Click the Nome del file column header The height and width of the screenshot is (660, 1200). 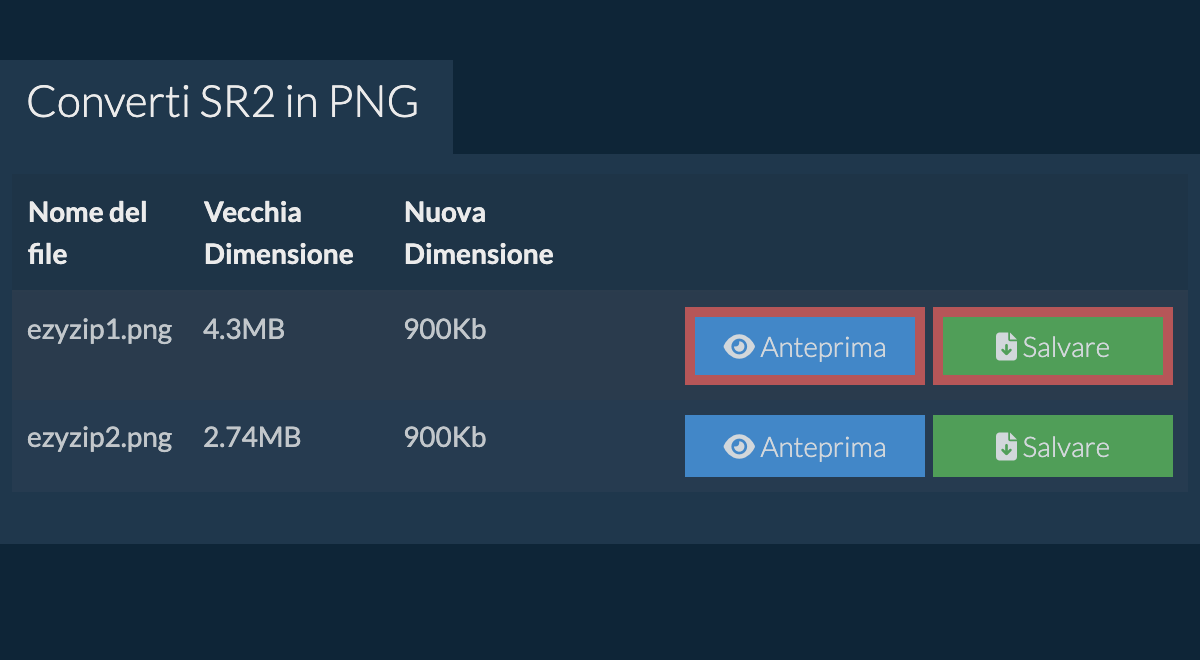click(88, 233)
